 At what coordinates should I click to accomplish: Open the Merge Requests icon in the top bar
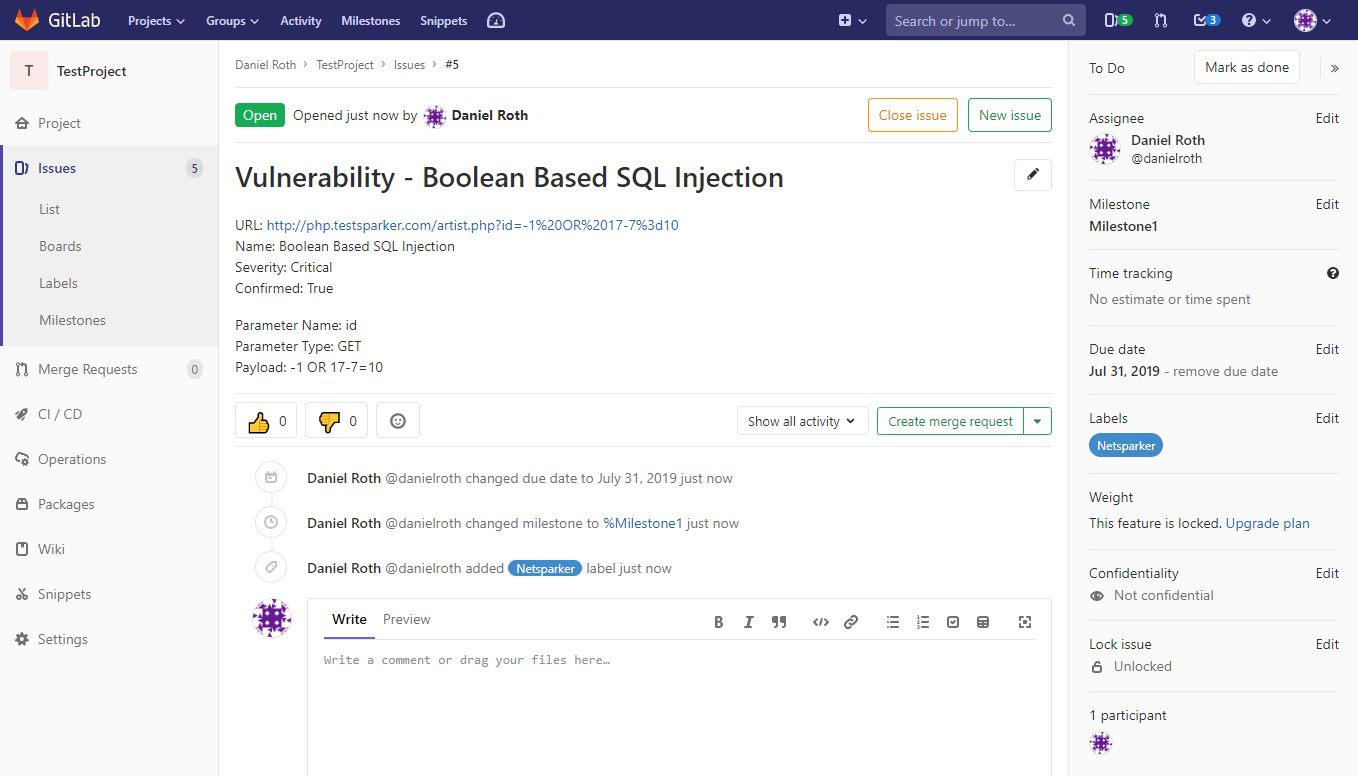(1160, 20)
